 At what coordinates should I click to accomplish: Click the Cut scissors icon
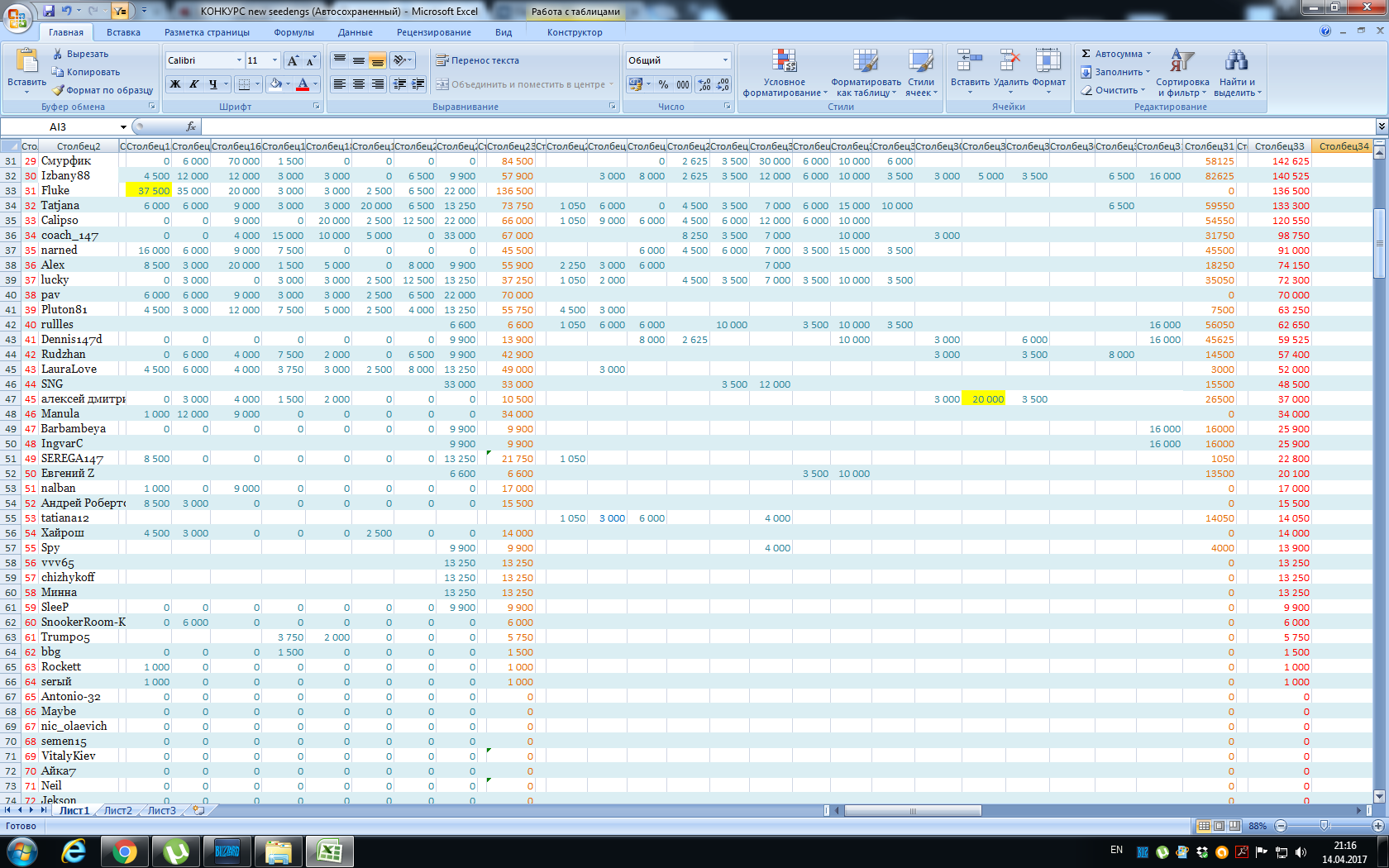pos(58,54)
